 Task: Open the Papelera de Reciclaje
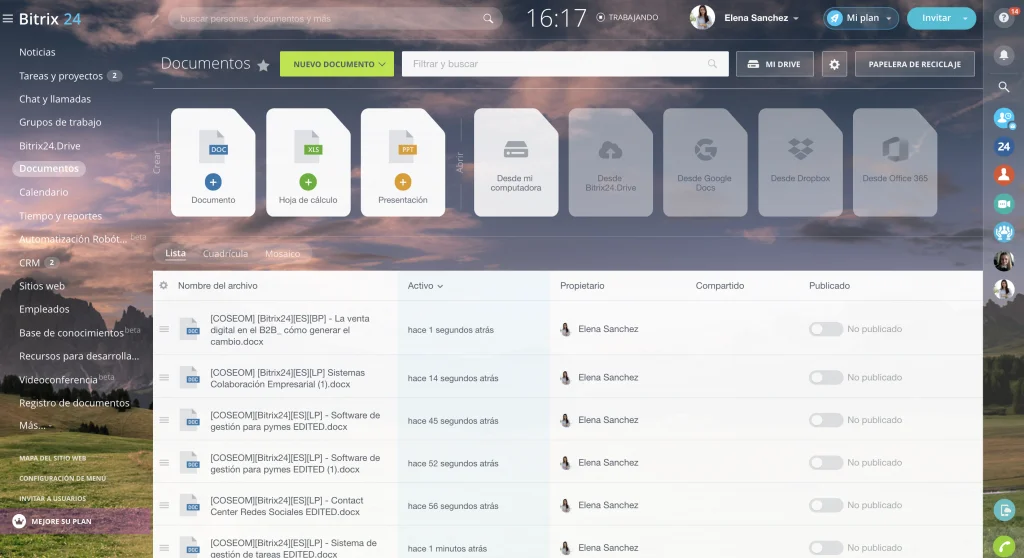pos(914,64)
